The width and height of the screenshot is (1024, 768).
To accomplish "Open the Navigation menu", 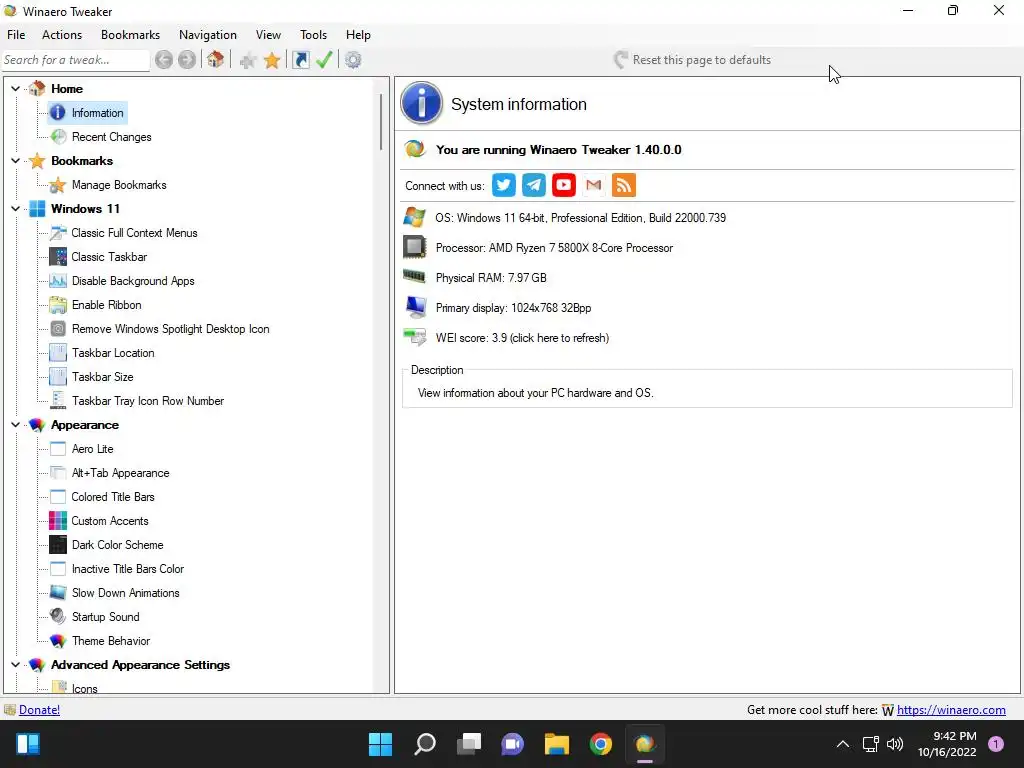I will click(x=208, y=35).
